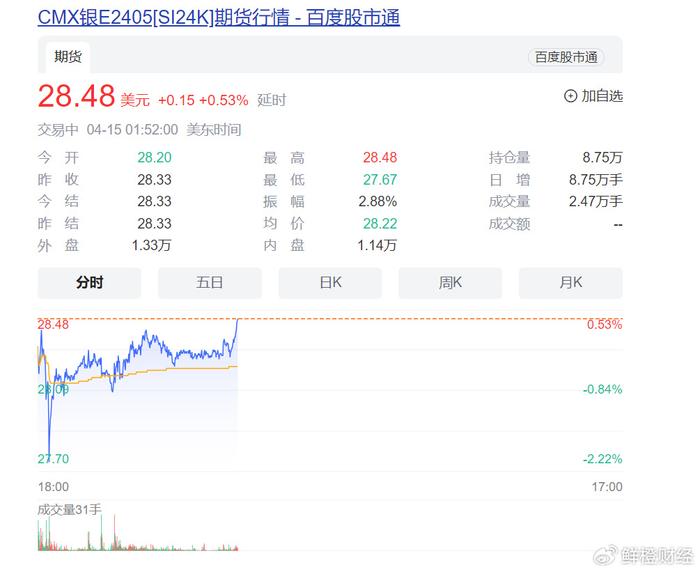This screenshot has width=700, height=572.
Task: Click the 日增 value 8.75万手
Action: point(596,180)
